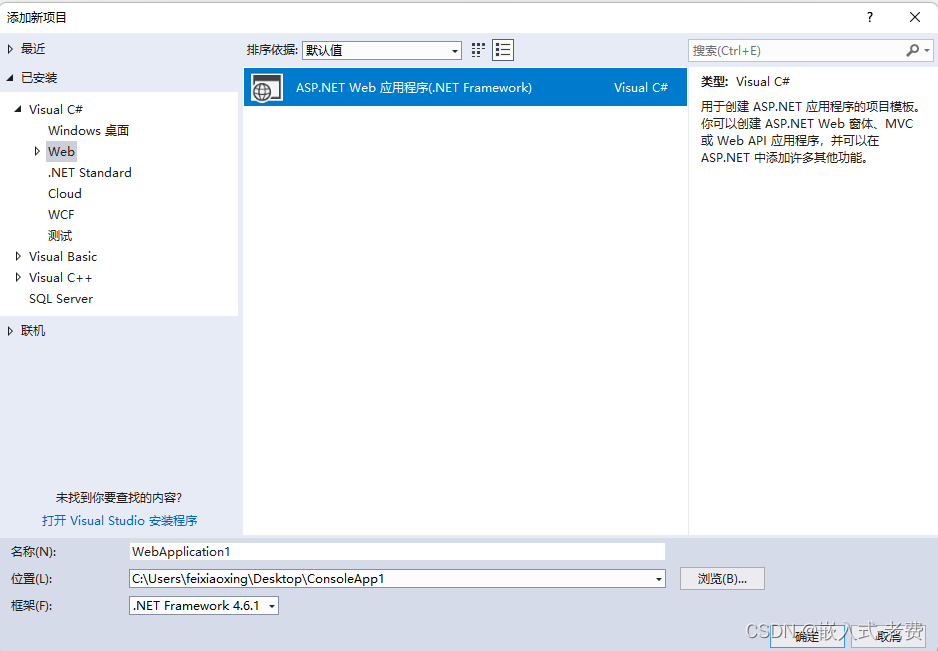Click the 打开 Visual Studio 安装程序 link
The image size is (938, 651).
120,520
